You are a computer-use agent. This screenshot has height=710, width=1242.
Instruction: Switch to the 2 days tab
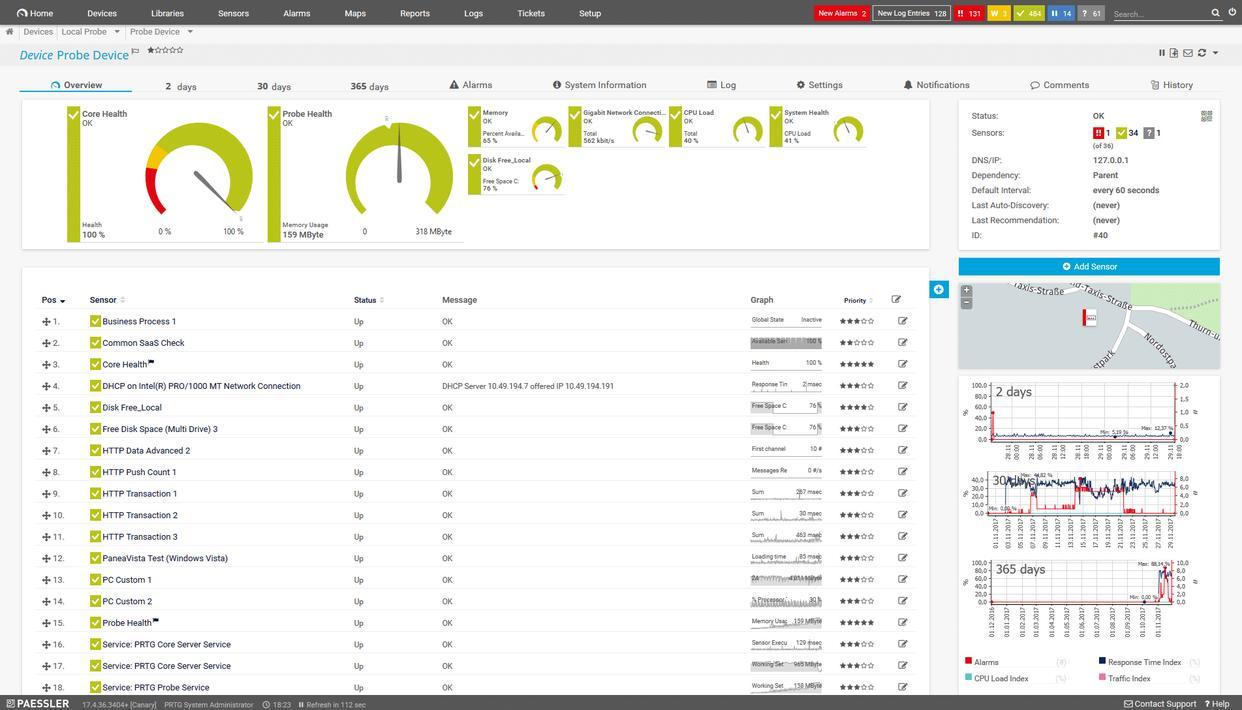pos(181,86)
